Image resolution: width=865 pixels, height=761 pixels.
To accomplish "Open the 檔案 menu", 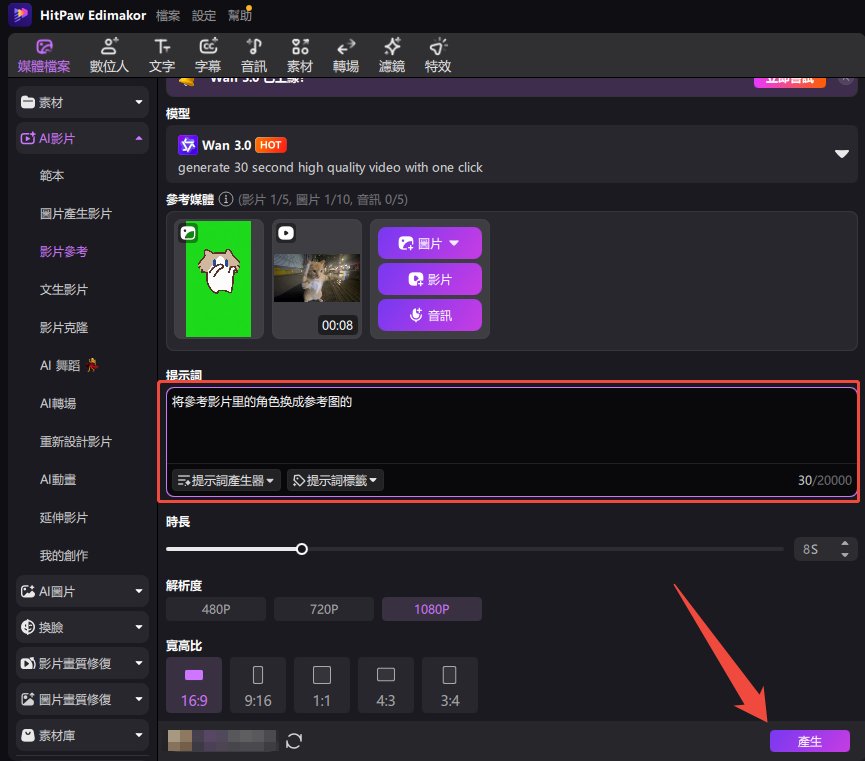I will [168, 15].
